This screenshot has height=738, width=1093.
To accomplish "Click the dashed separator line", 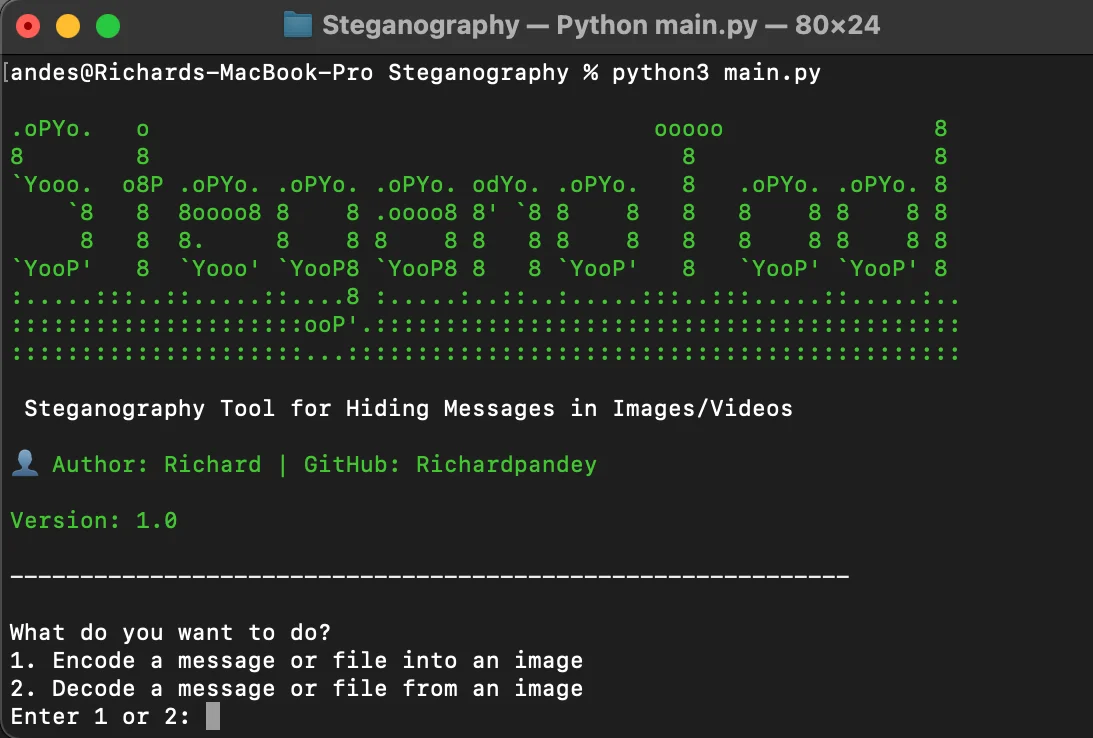I will [430, 575].
